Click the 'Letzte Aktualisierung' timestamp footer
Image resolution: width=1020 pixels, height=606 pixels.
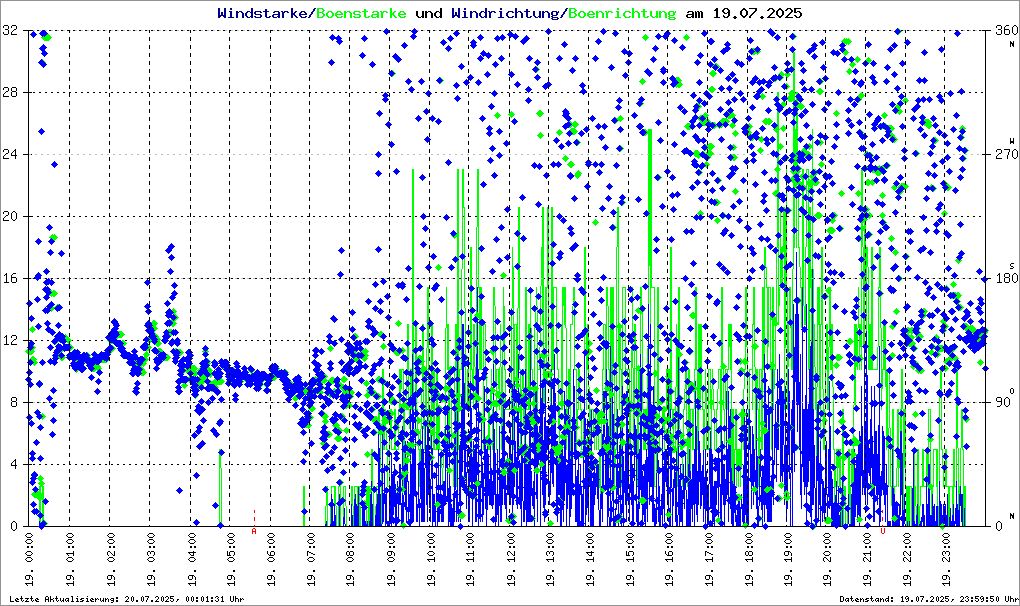[x=127, y=599]
